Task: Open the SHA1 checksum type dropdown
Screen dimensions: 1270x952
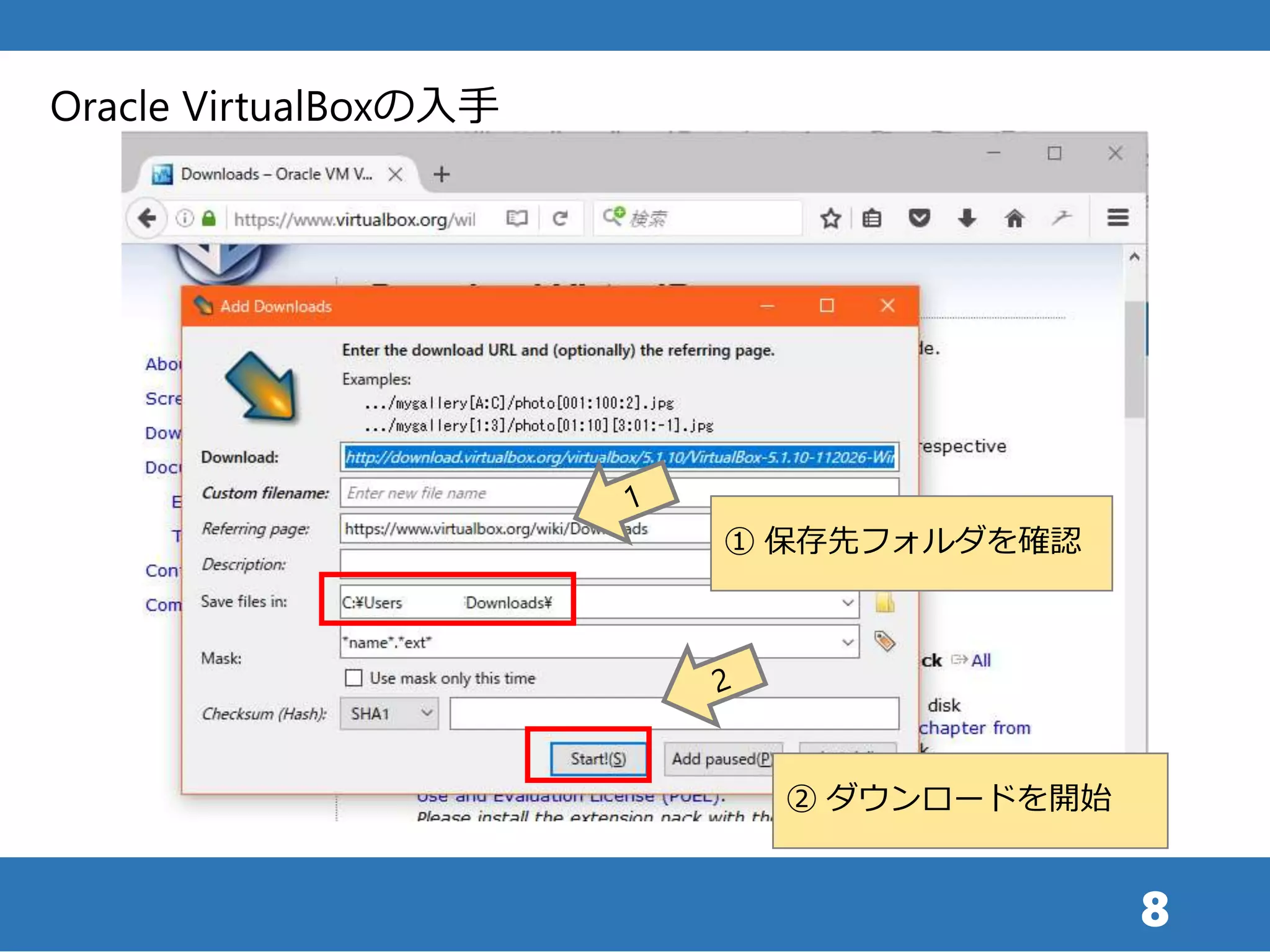Action: pyautogui.click(x=389, y=713)
